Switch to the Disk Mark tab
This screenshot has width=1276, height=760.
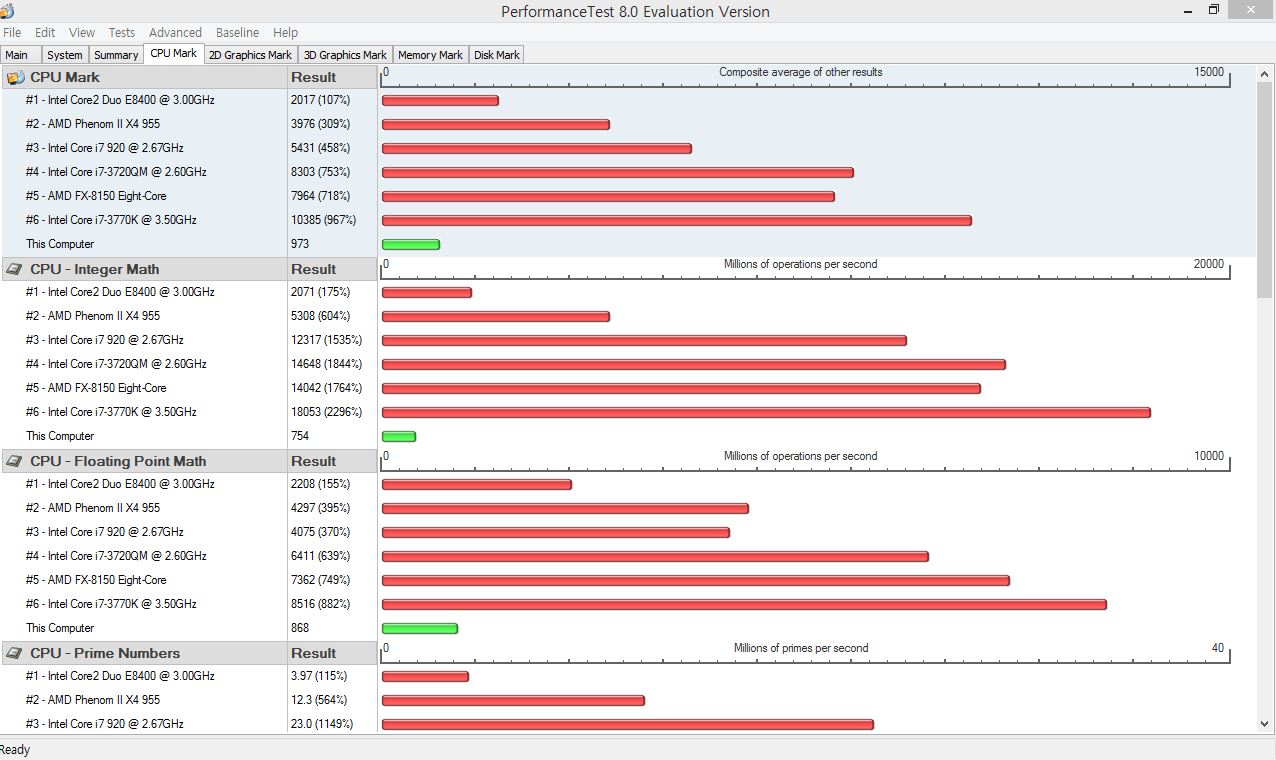pos(497,55)
